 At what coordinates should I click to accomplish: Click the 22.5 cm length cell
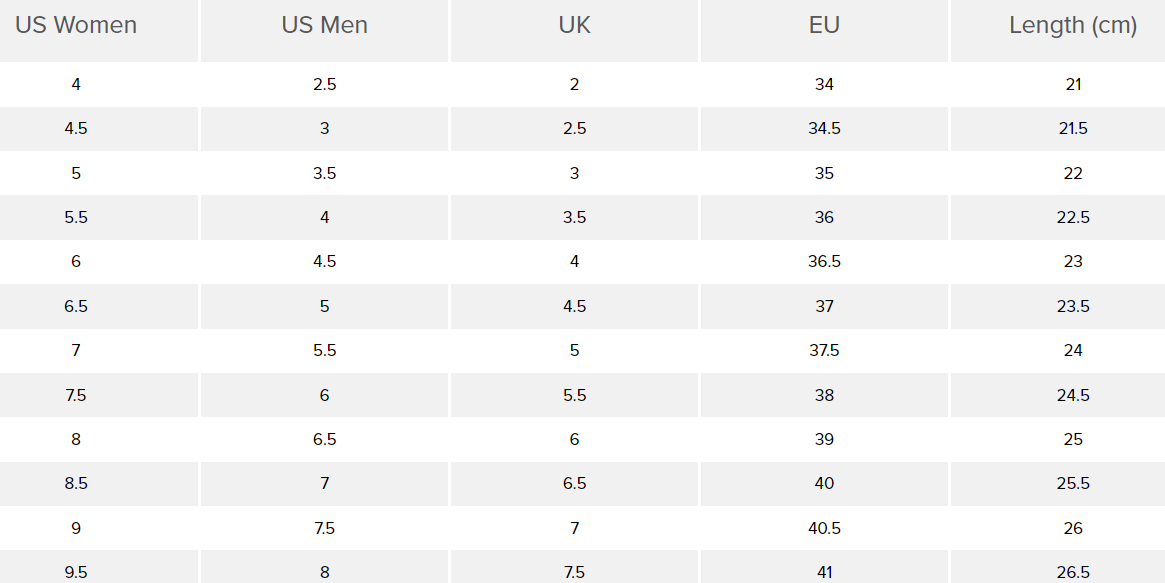[1073, 217]
